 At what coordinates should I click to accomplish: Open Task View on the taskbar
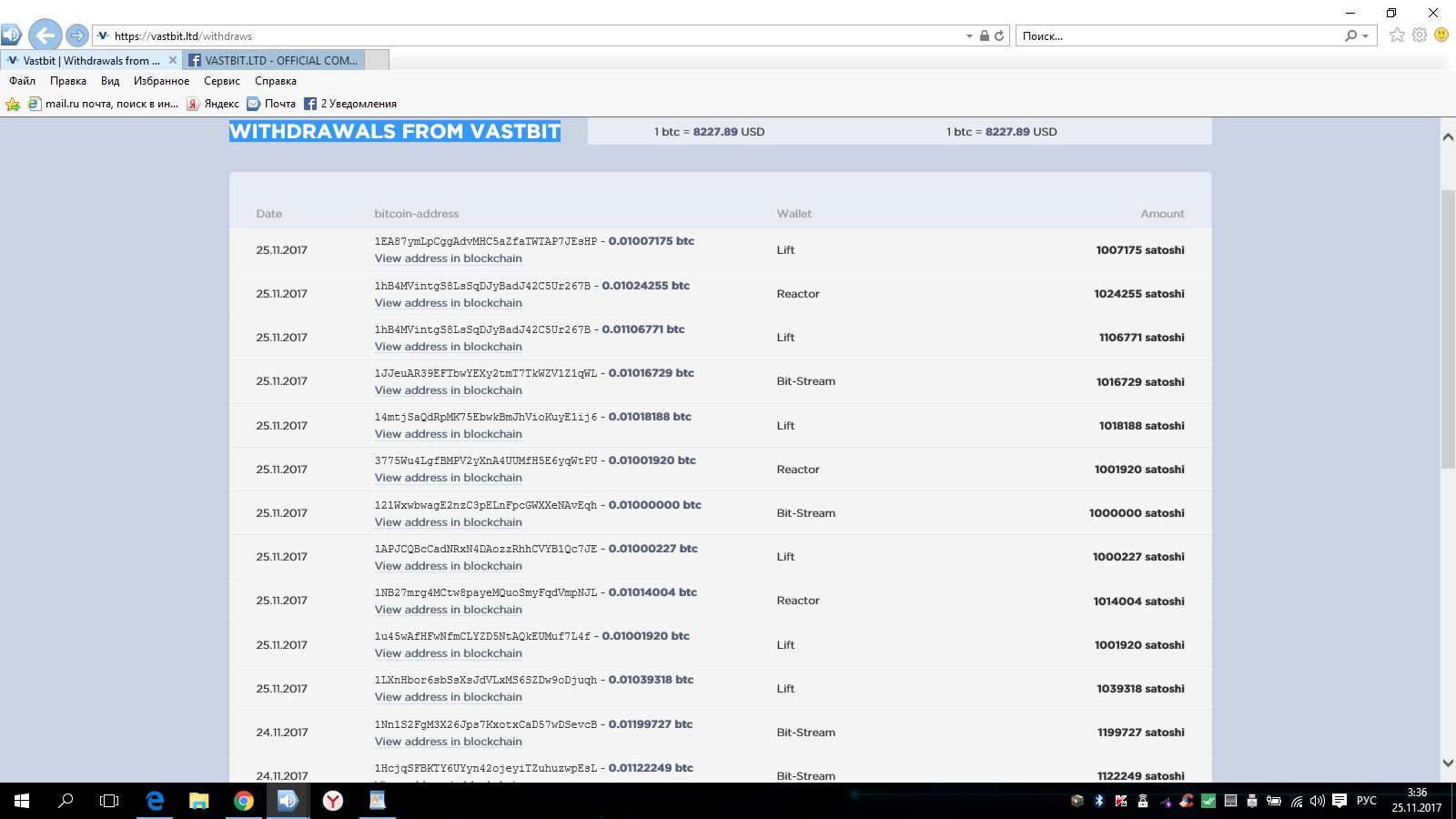click(109, 801)
